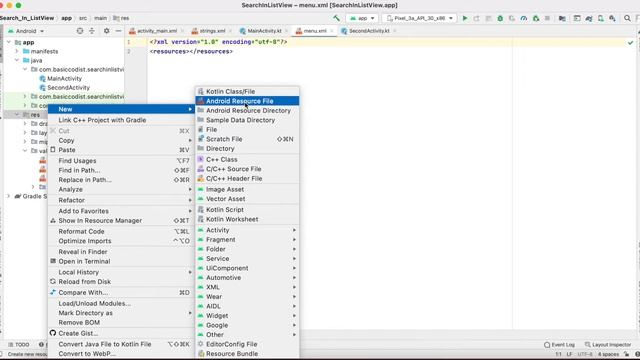Collapse the java folder arrow
Image resolution: width=640 pixels, height=360 pixels.
click(17, 60)
